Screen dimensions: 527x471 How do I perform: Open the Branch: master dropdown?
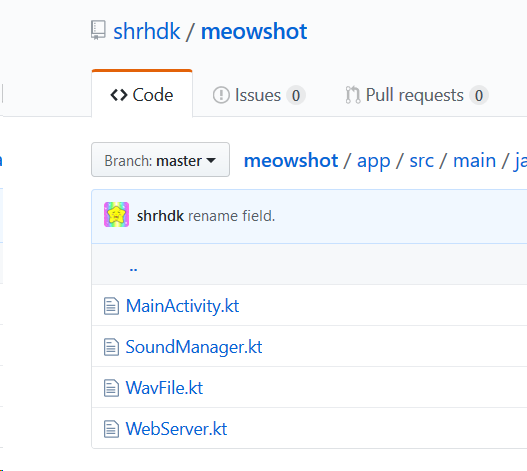tap(160, 160)
